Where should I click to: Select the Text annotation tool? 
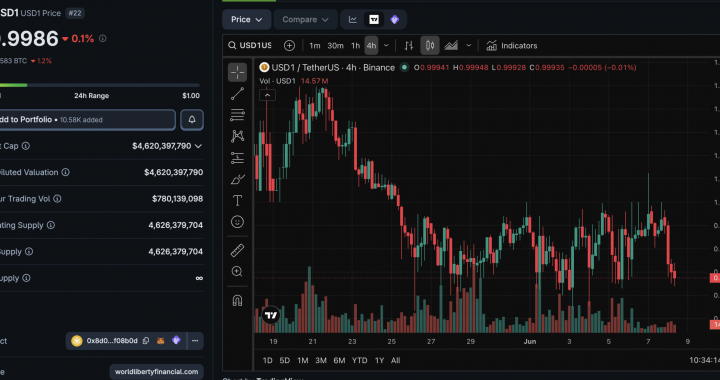tap(237, 201)
